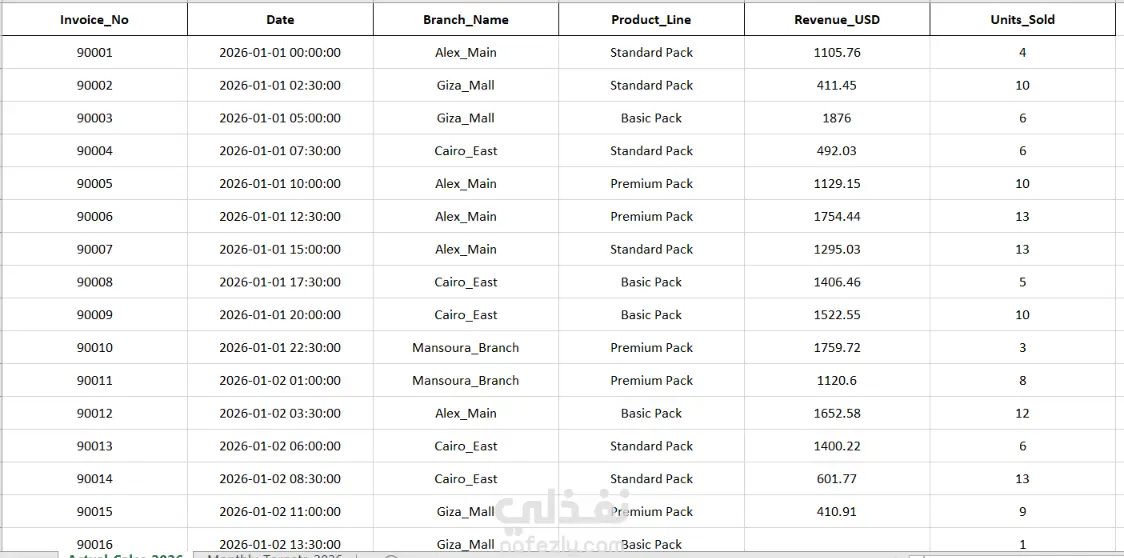Open the Monthly_Targets_2026 sheet tab
The width and height of the screenshot is (1124, 558).
click(x=275, y=555)
